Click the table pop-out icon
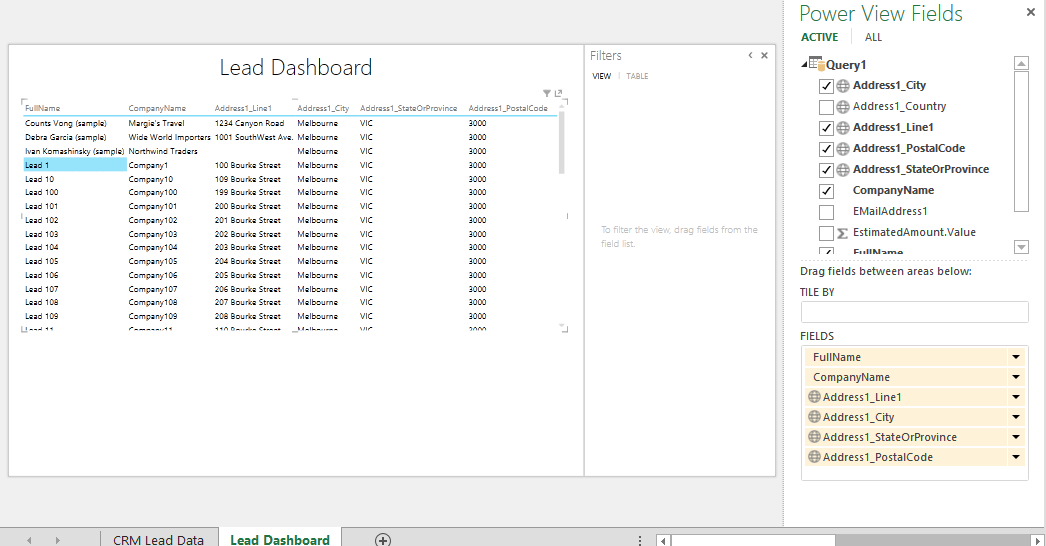Screen dimensions: 1046x546 point(558,93)
